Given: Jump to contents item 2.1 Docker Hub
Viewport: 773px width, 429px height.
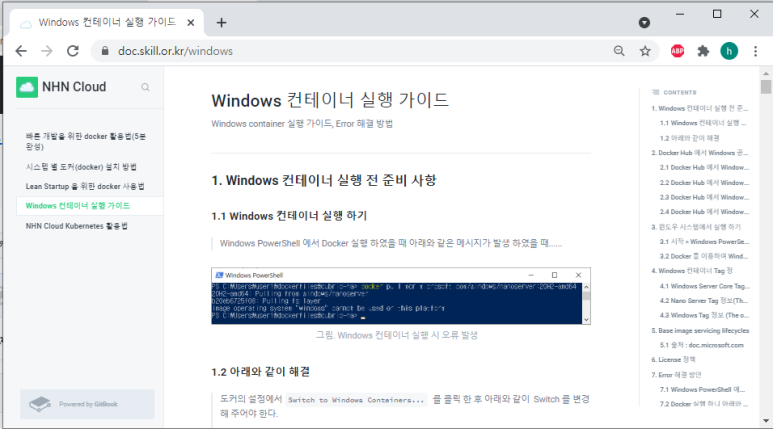Looking at the screenshot, I should coord(704,168).
